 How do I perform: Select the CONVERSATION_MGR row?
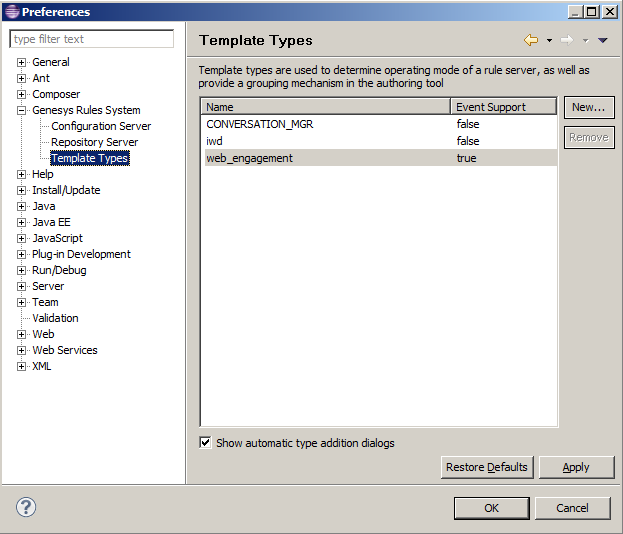tap(381, 124)
